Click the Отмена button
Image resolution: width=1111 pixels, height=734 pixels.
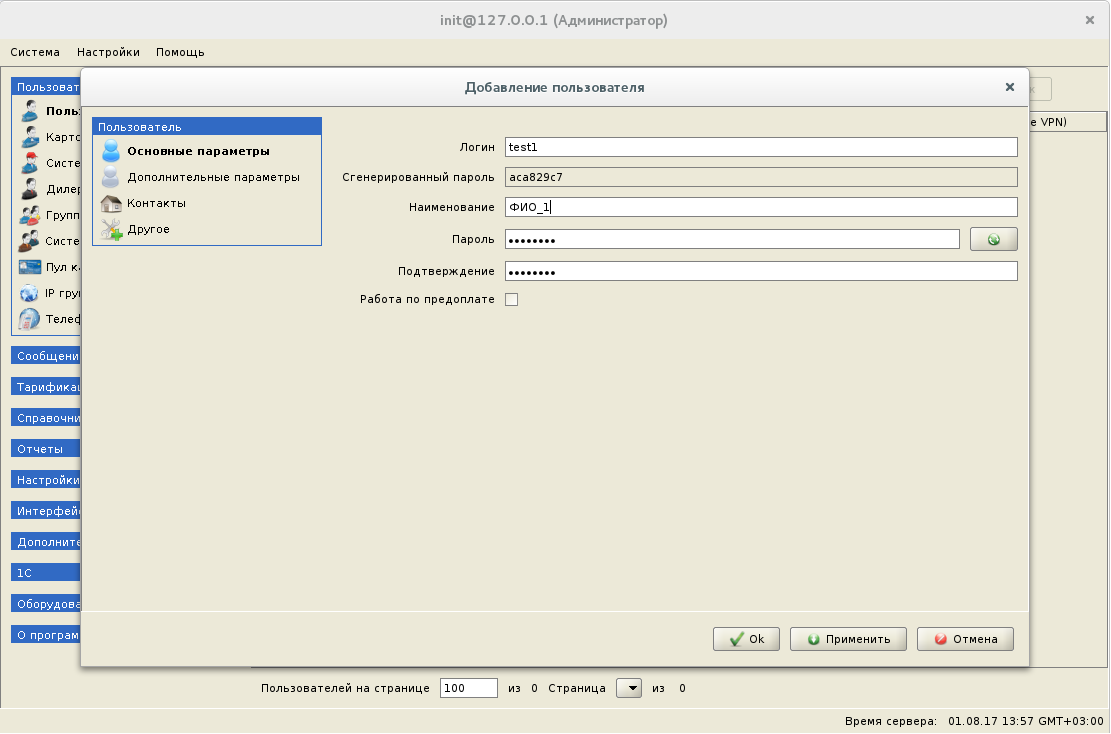click(965, 639)
